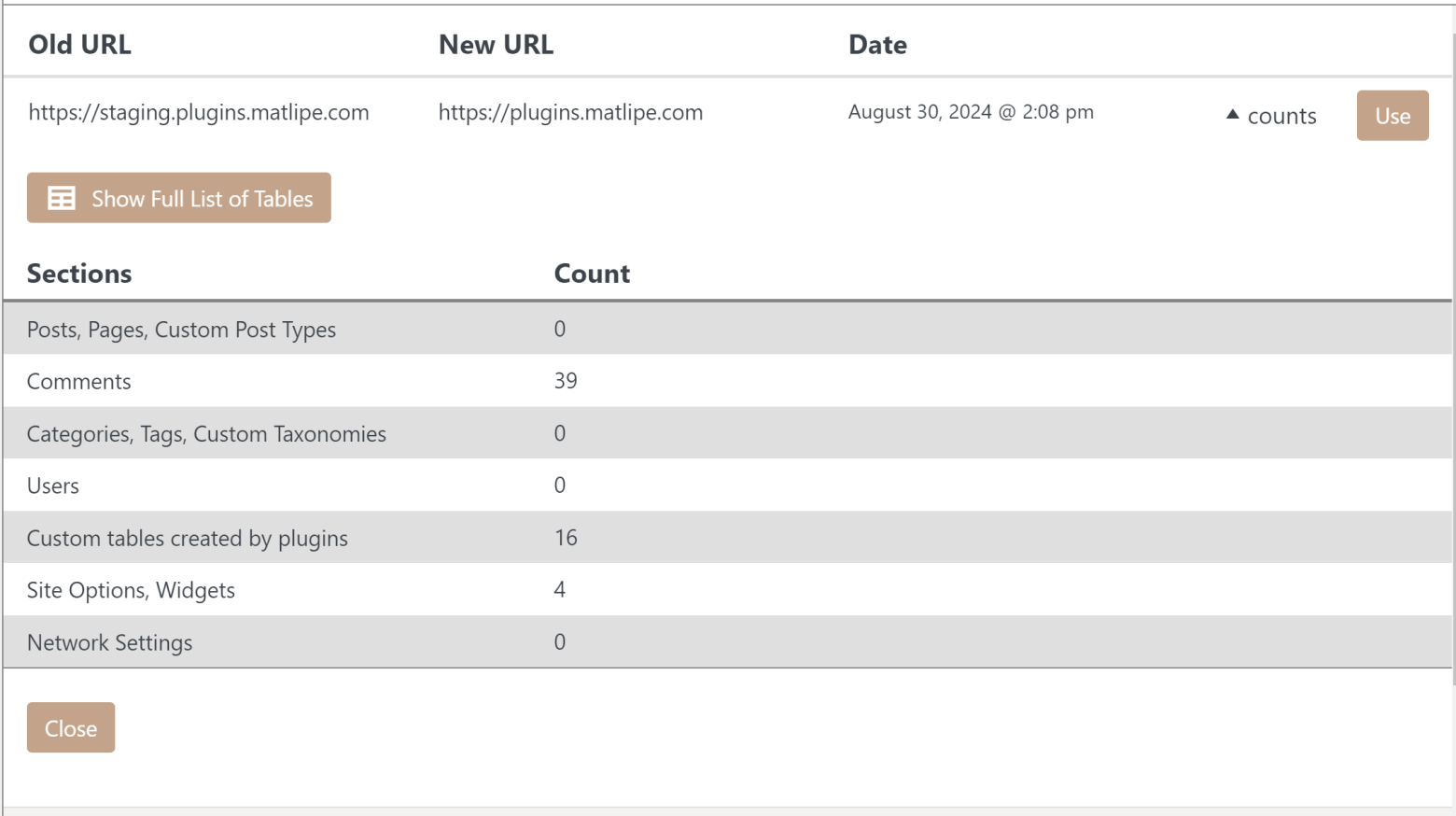Click the new plugins.matlipe.com URL

(x=570, y=113)
